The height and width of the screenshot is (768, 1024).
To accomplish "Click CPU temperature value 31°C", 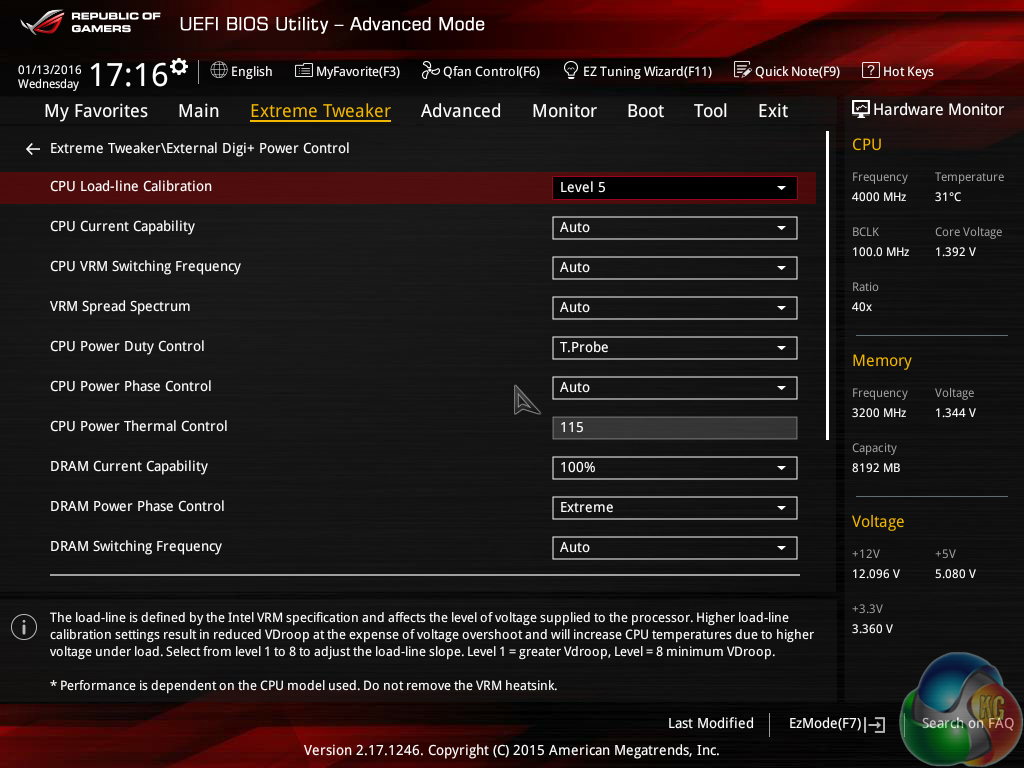I will tap(948, 197).
